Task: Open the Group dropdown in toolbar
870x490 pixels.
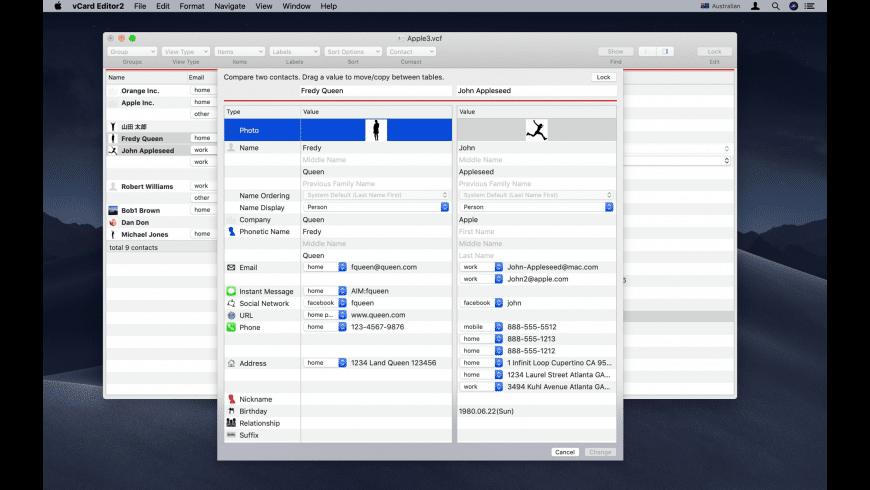Action: click(132, 52)
